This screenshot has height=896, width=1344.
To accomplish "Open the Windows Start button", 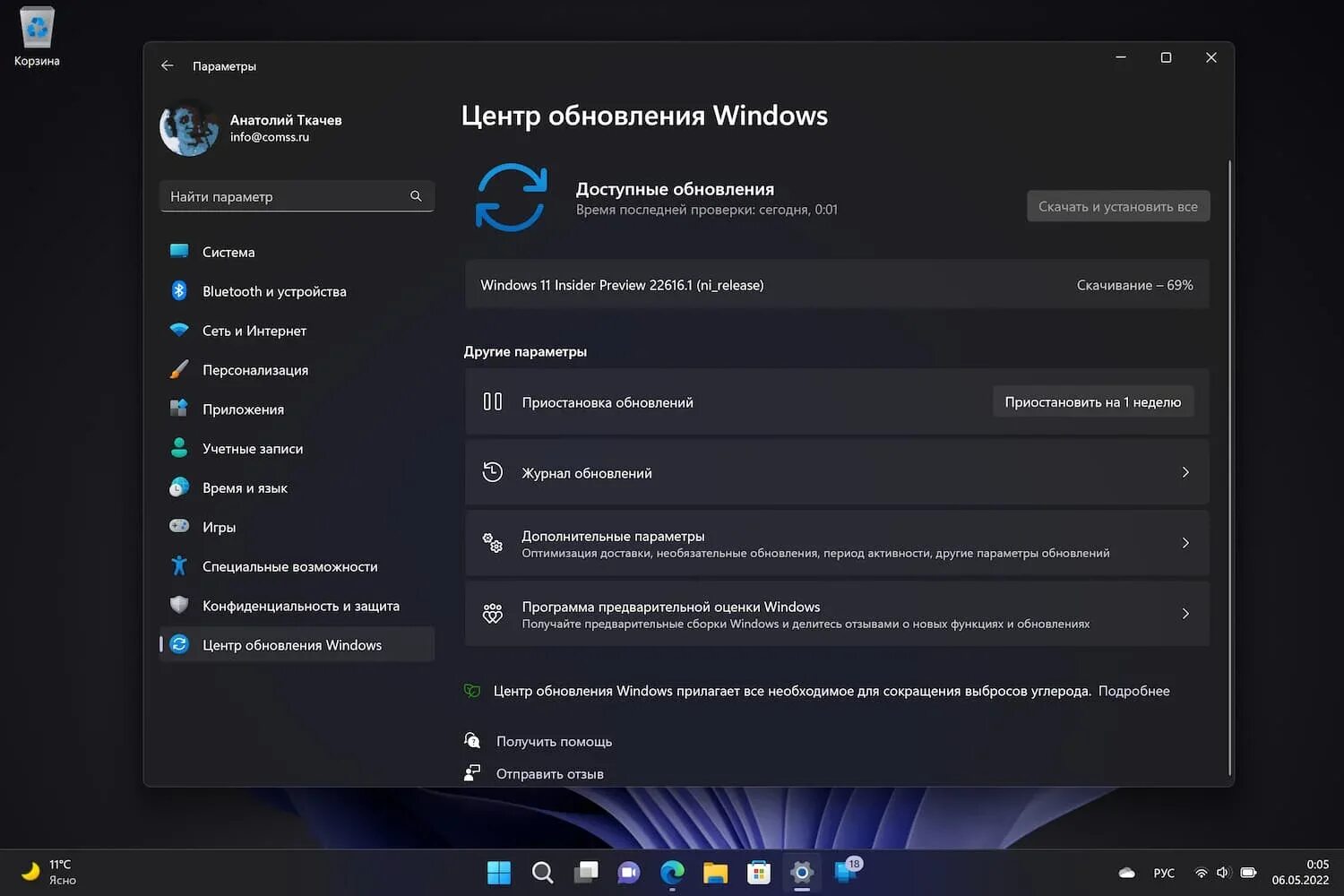I will (499, 872).
